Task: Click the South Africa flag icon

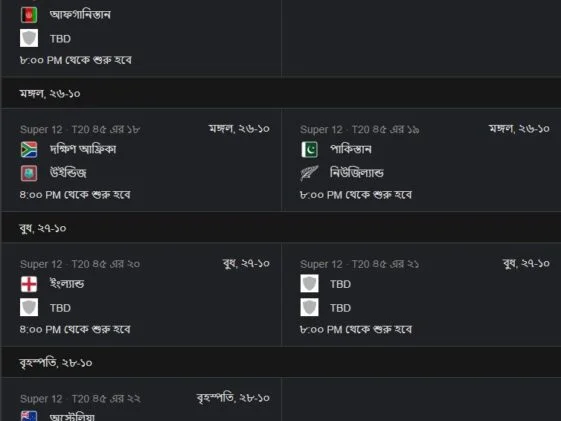Action: (x=29, y=150)
